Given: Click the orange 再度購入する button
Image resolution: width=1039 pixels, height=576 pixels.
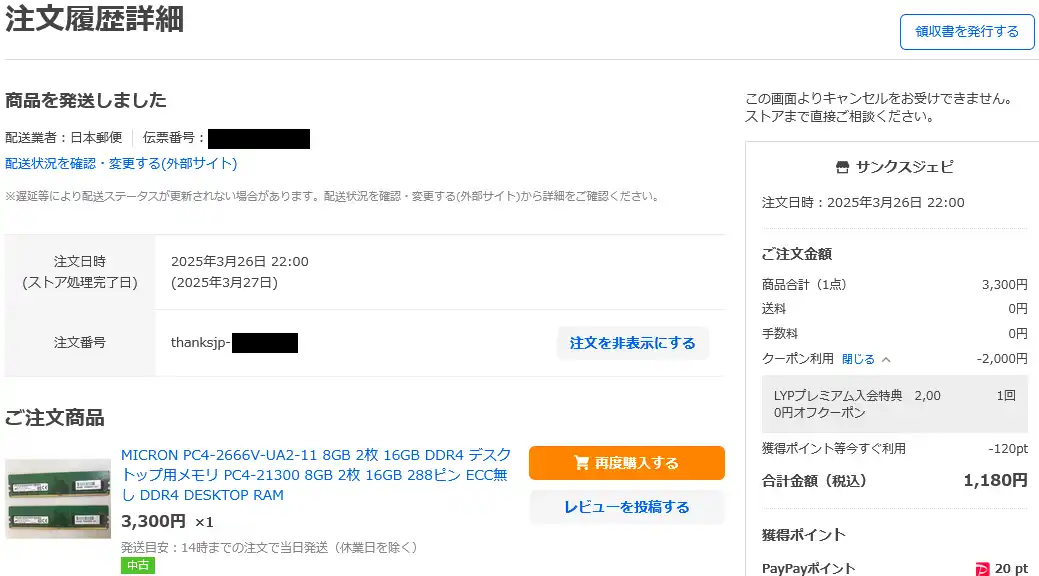Looking at the screenshot, I should click(627, 463).
